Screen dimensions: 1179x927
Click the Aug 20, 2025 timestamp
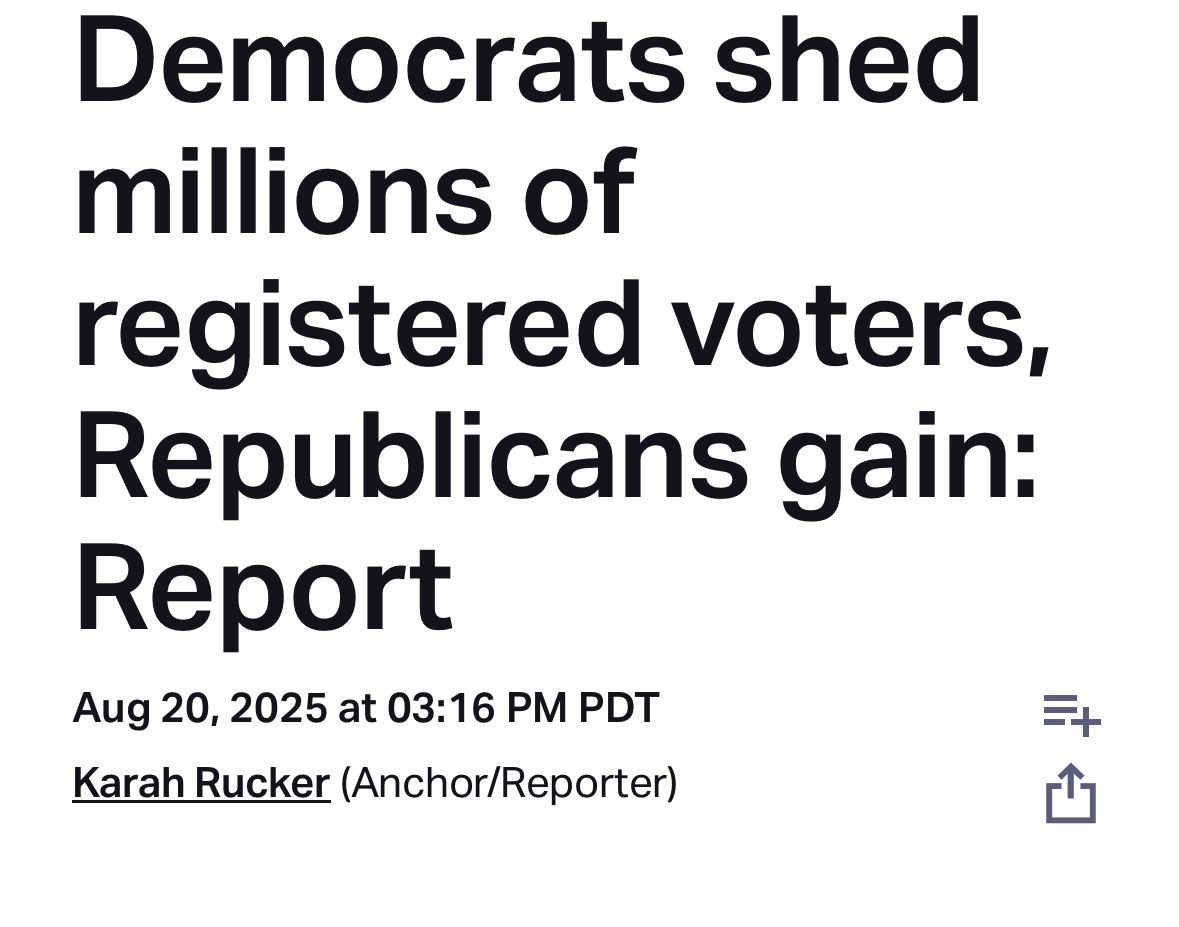[x=365, y=708]
